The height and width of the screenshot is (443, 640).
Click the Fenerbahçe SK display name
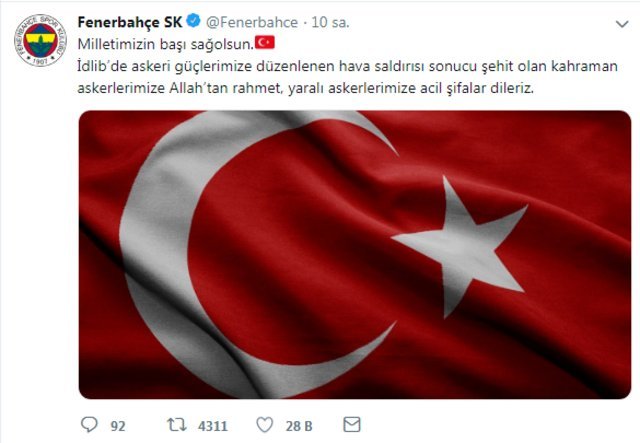(x=130, y=22)
